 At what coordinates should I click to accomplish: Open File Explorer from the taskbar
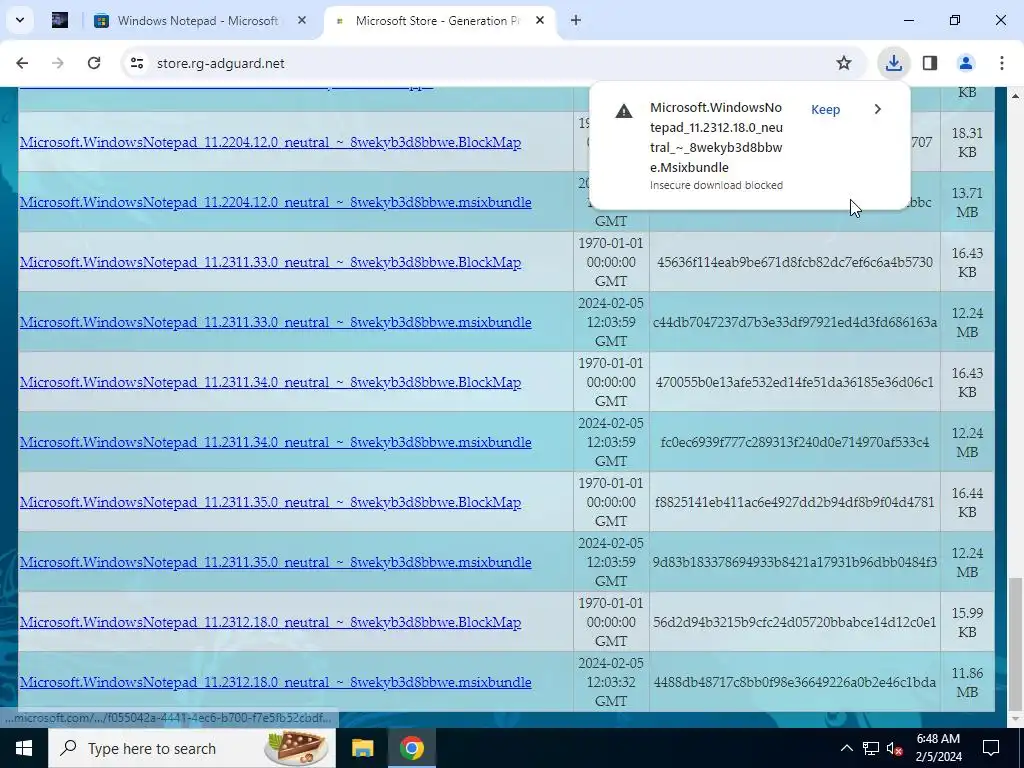362,748
